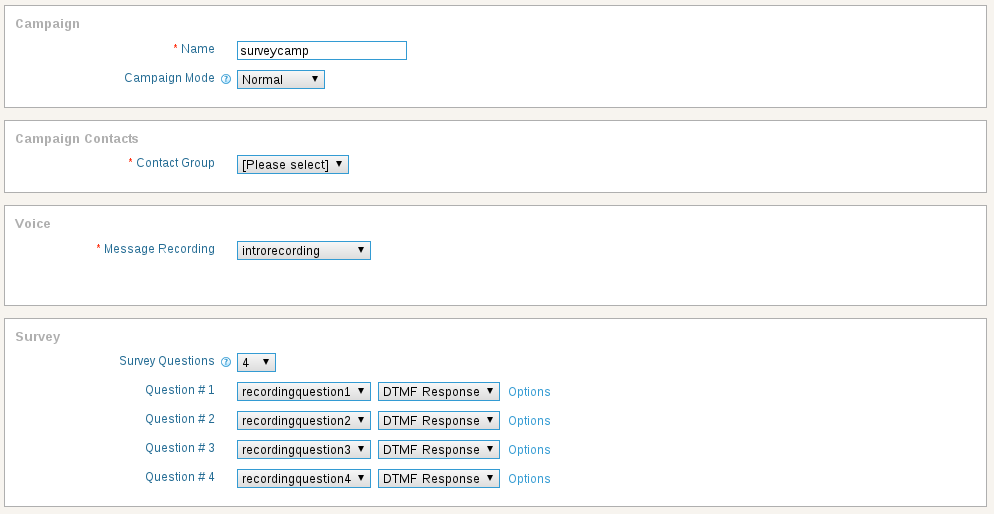Open recordingquestion1 dropdown for Question 1
The image size is (994, 514).
coord(304,391)
